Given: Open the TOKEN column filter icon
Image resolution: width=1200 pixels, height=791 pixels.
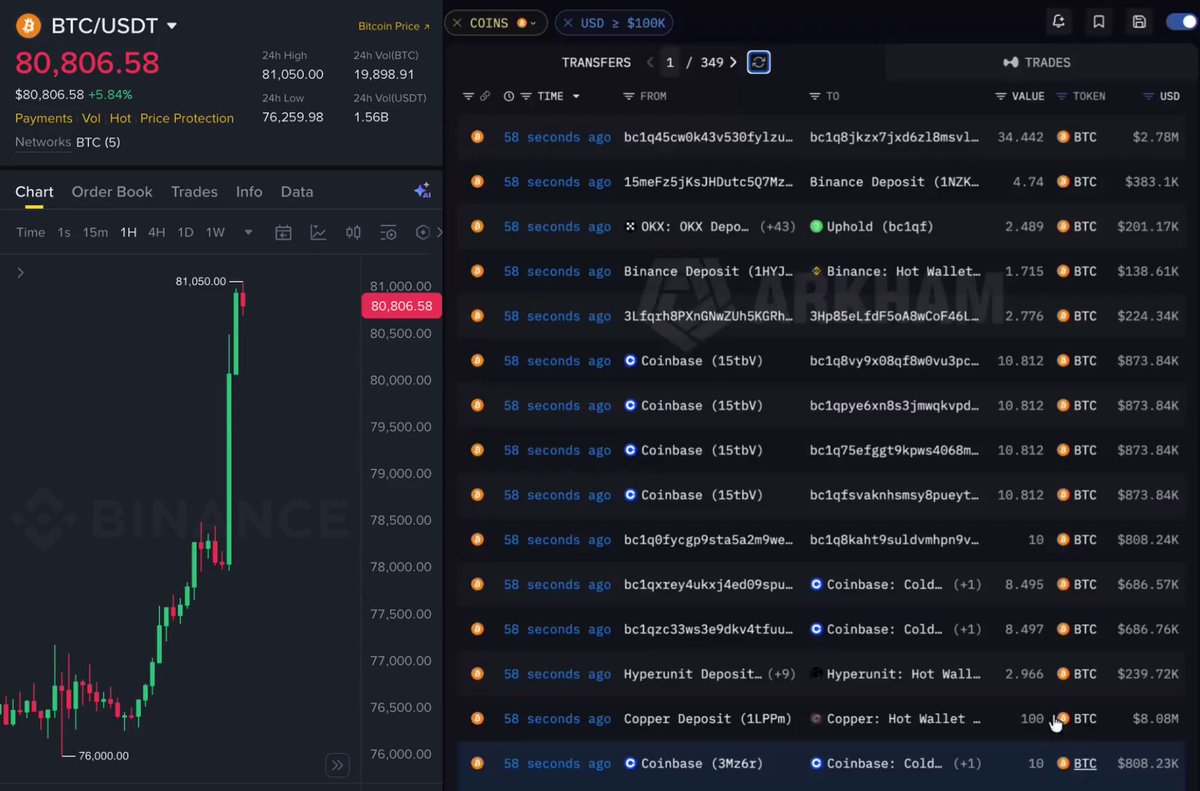Looking at the screenshot, I should tap(1063, 96).
